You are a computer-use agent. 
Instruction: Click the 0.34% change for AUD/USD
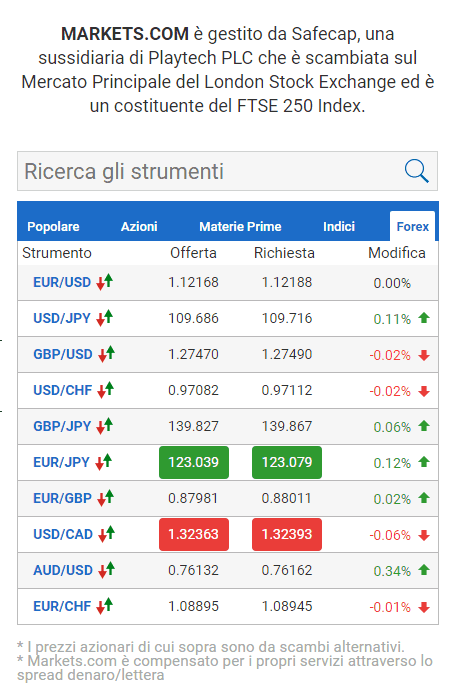pyautogui.click(x=392, y=571)
